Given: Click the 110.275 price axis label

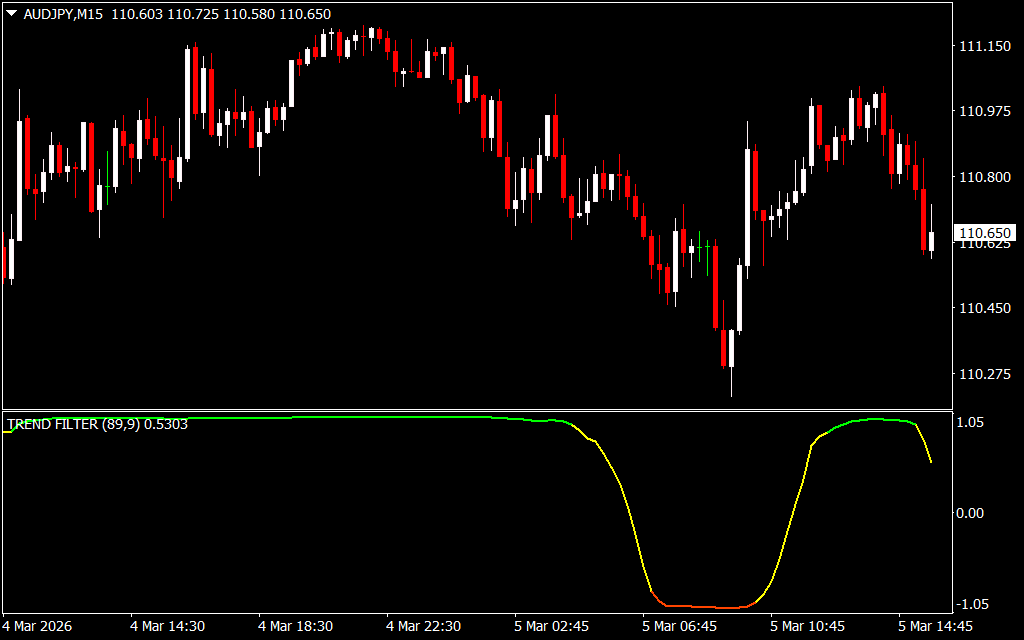Looking at the screenshot, I should [x=984, y=375].
